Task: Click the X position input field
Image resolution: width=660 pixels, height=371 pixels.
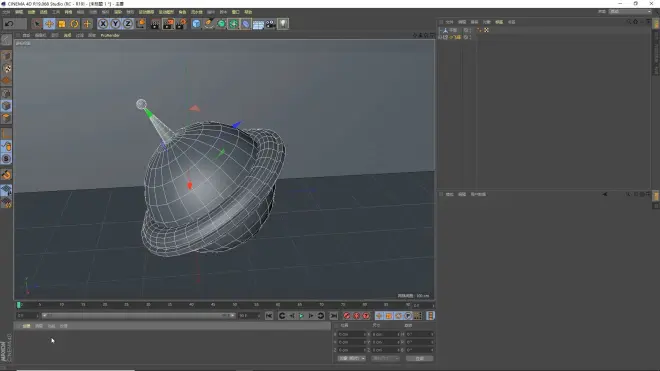Action: point(352,334)
